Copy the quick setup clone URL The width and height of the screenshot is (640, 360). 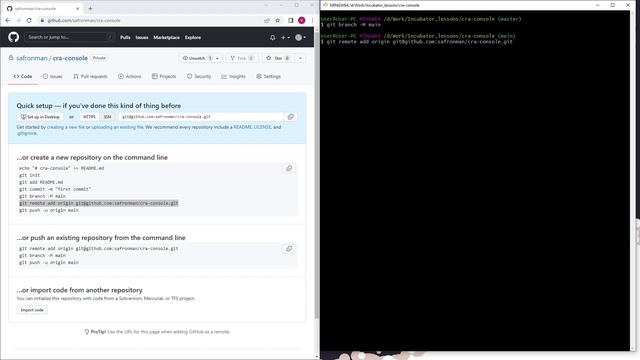pos(291,117)
